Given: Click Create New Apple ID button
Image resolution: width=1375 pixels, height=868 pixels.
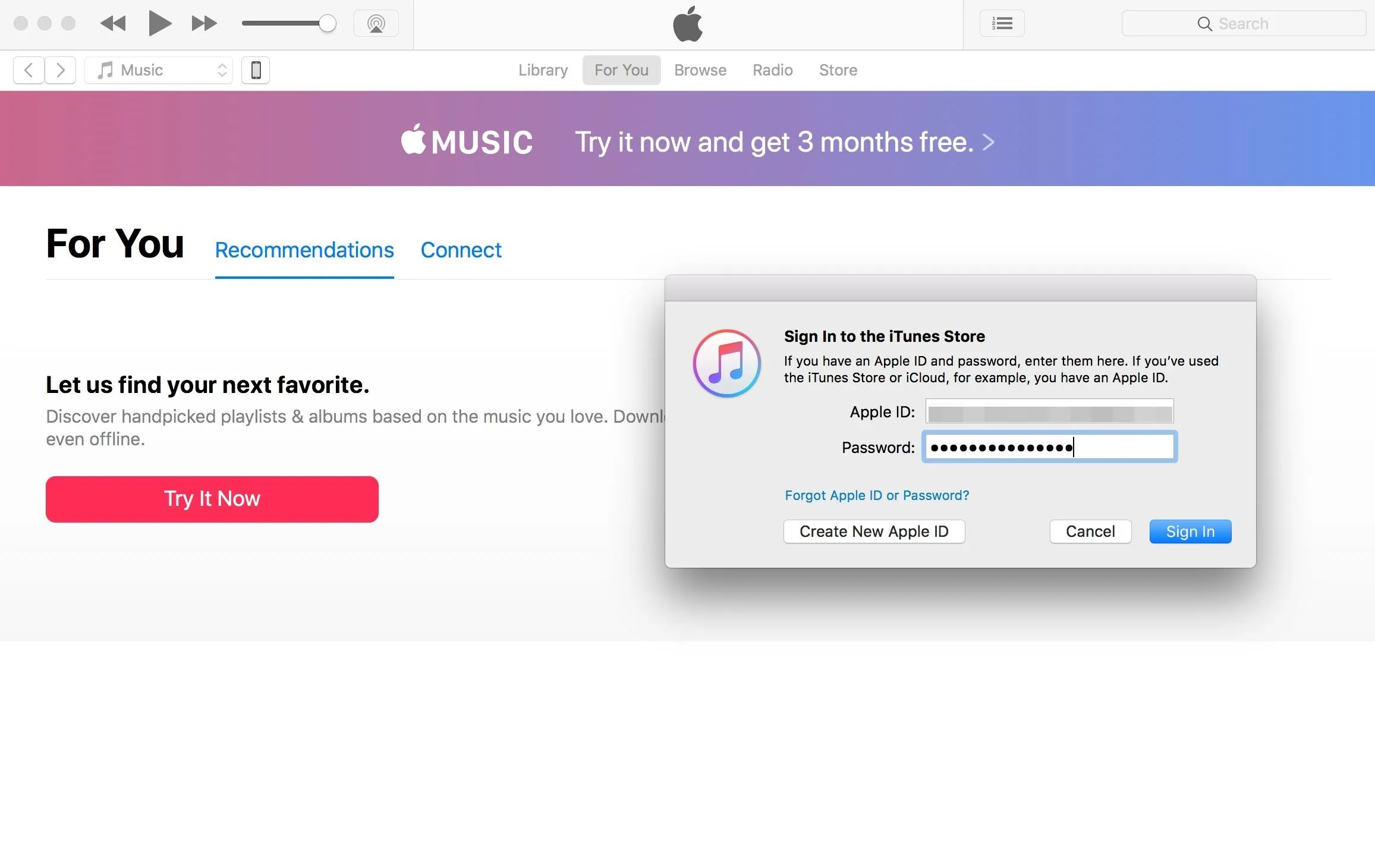Looking at the screenshot, I should tap(874, 532).
